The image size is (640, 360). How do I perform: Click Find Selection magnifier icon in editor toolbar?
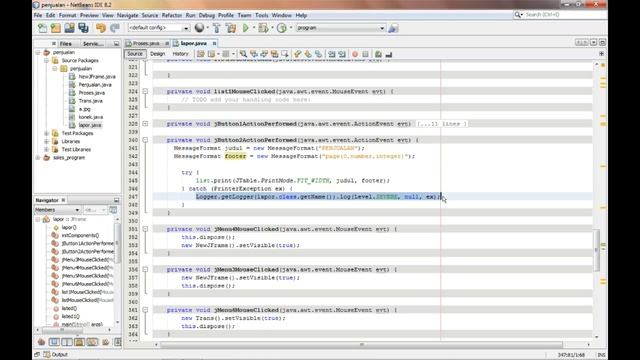pyautogui.click(x=243, y=54)
